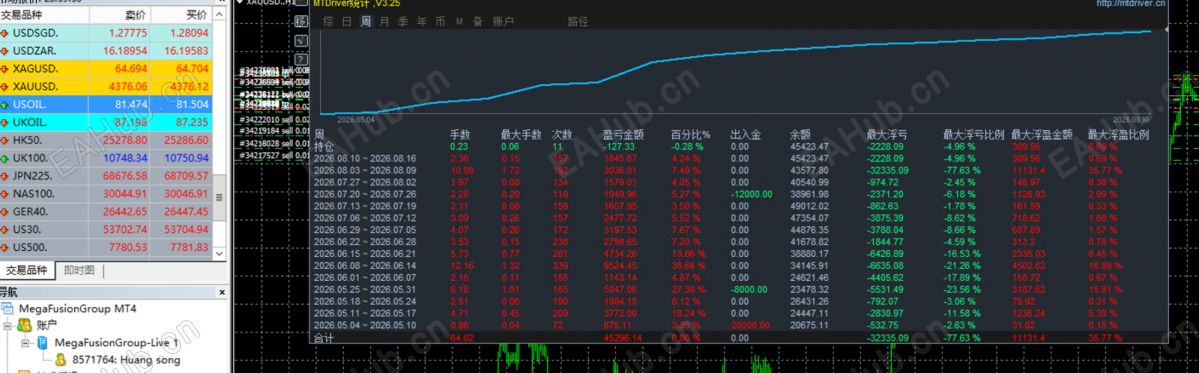Click the MegaFusionGroup-Live 1 server icon
The image size is (1199, 373).
[x=43, y=343]
